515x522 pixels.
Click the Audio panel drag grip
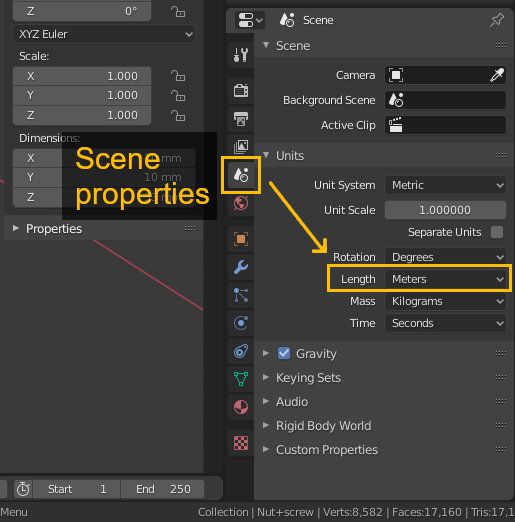pos(501,401)
